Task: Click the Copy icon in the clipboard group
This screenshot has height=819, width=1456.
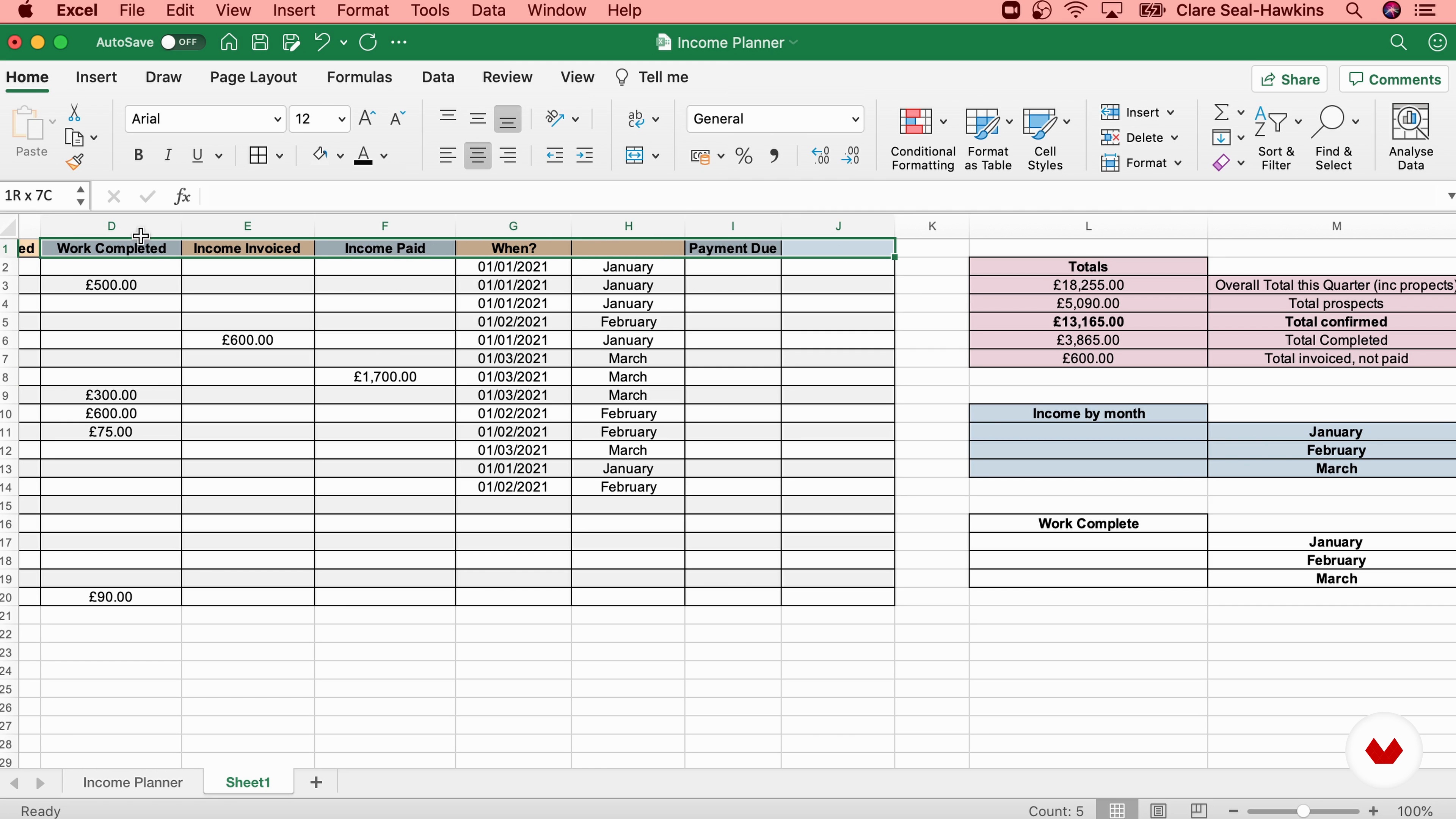Action: point(75,137)
